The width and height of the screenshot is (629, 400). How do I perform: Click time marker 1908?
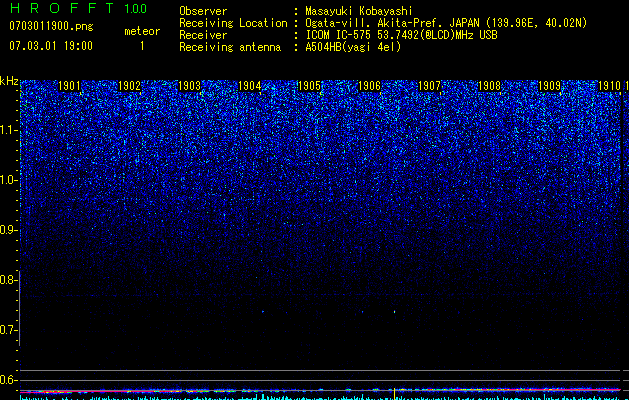point(489,86)
